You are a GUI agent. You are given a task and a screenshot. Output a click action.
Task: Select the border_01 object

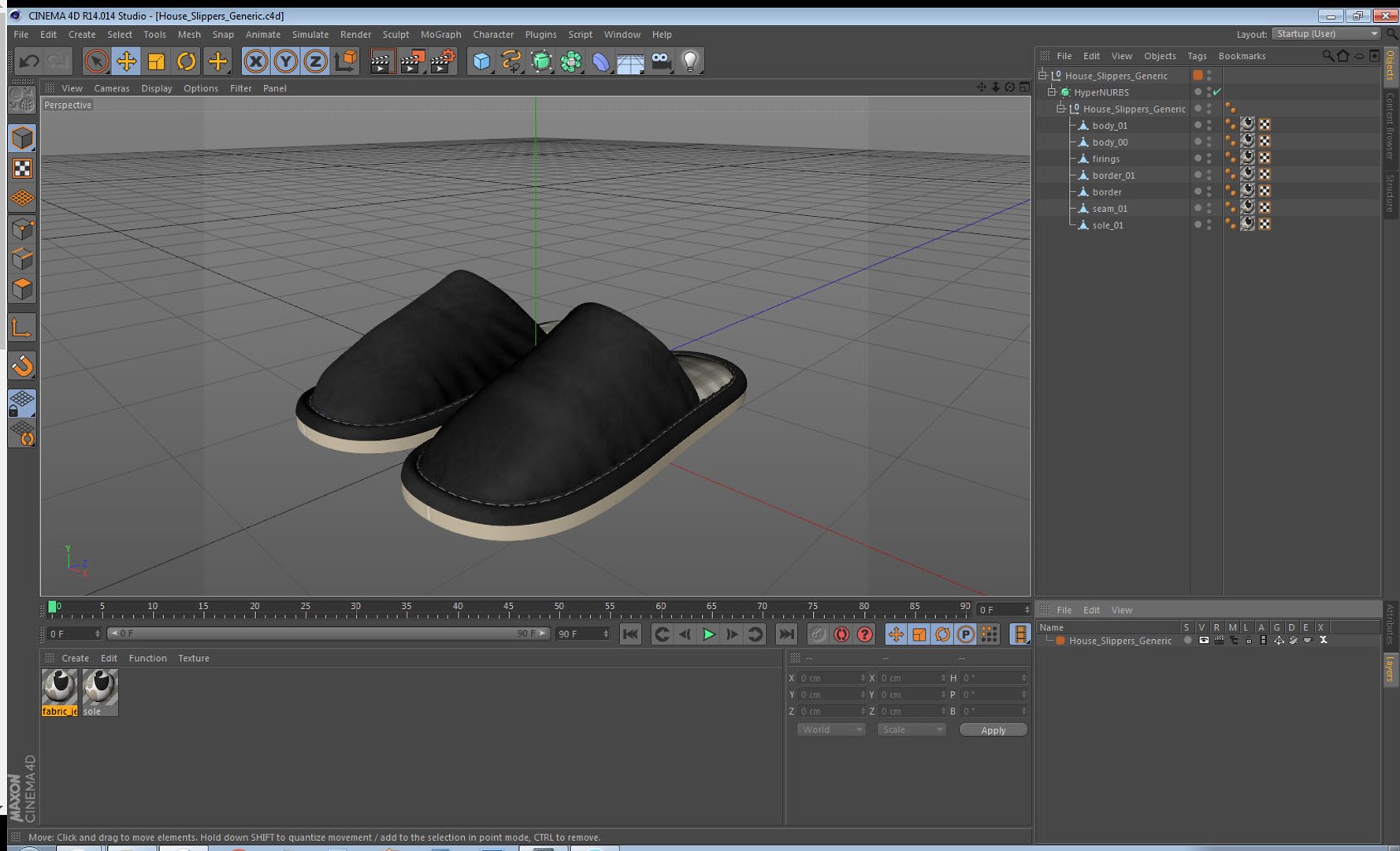pyautogui.click(x=1113, y=175)
